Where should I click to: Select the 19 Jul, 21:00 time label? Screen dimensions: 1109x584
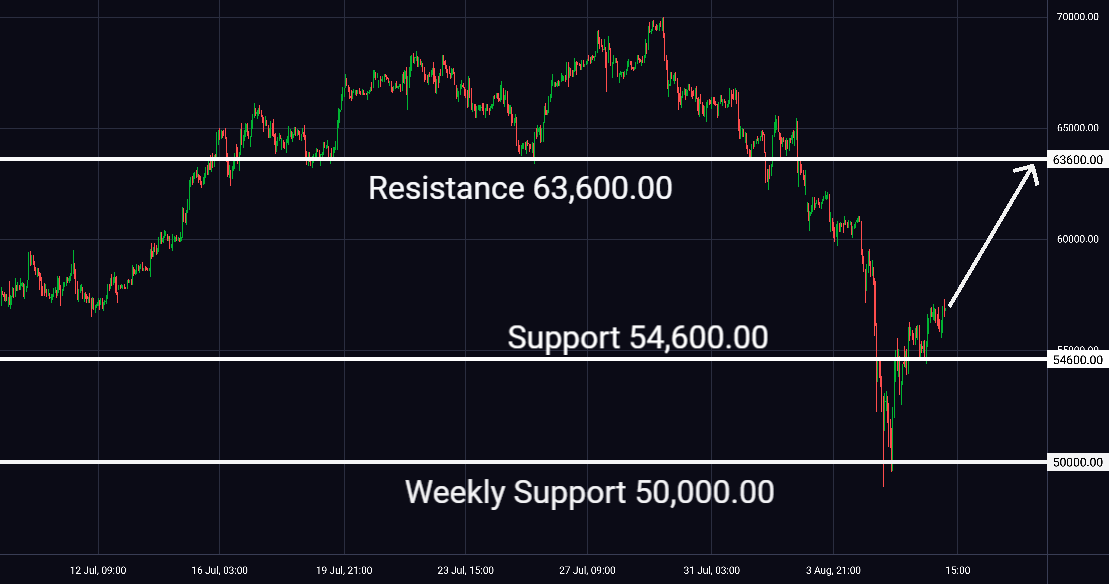click(344, 570)
